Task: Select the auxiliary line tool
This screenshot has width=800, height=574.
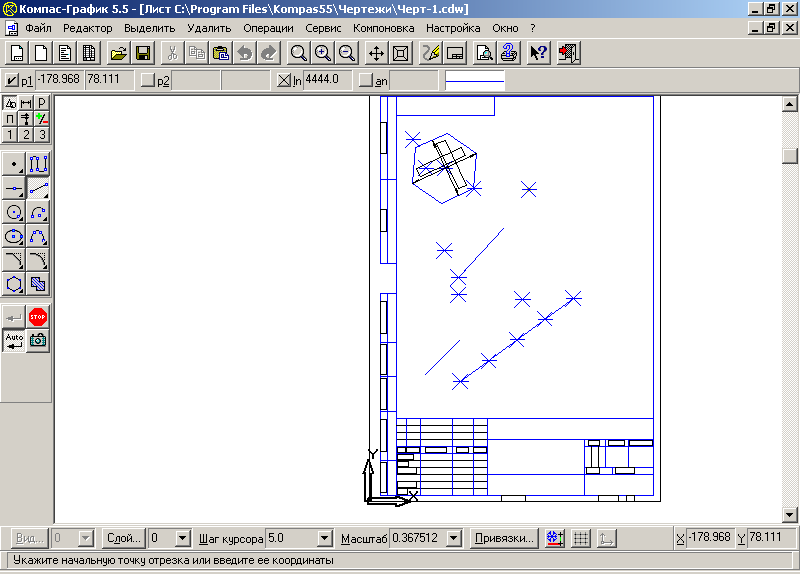Action: [x=14, y=188]
